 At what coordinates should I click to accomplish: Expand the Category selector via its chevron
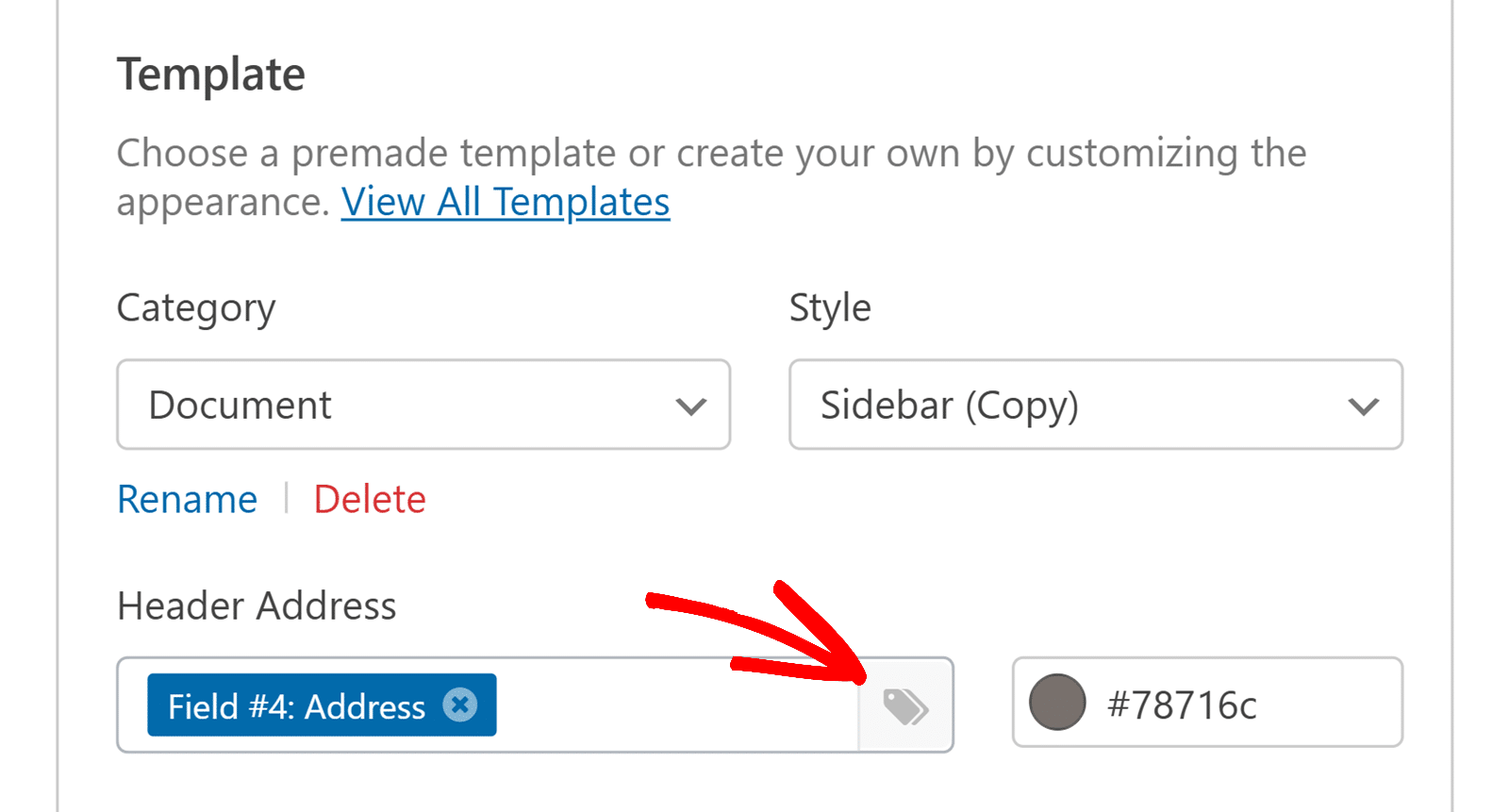[690, 406]
